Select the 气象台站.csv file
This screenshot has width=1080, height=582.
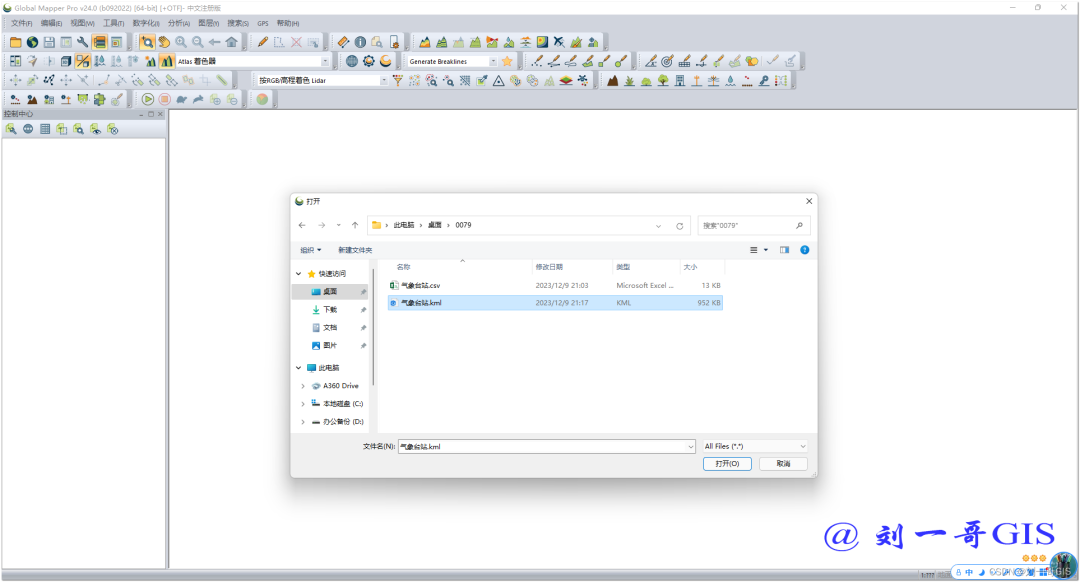tap(555, 285)
